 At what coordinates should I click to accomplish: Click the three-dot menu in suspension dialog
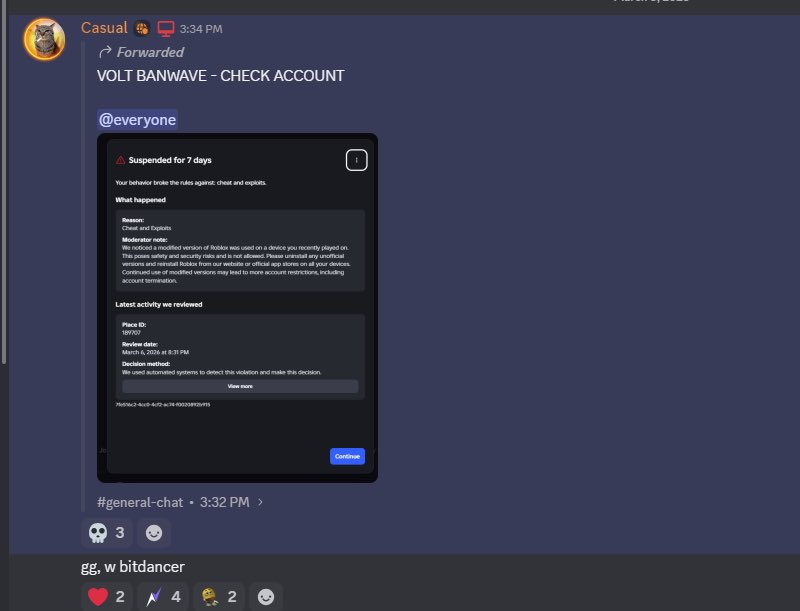(x=356, y=160)
